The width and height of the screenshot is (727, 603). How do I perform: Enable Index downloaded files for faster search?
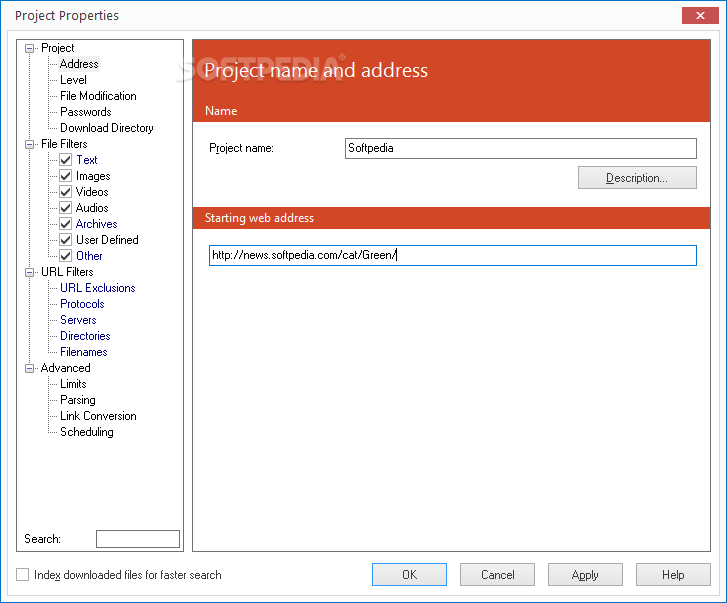coord(22,575)
